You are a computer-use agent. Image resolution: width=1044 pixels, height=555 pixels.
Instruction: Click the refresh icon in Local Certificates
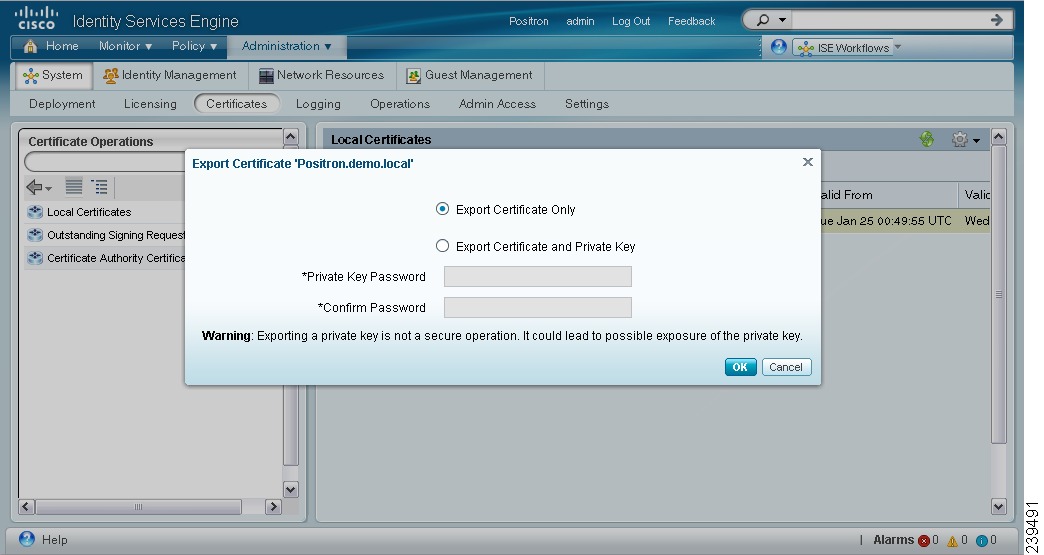click(926, 139)
